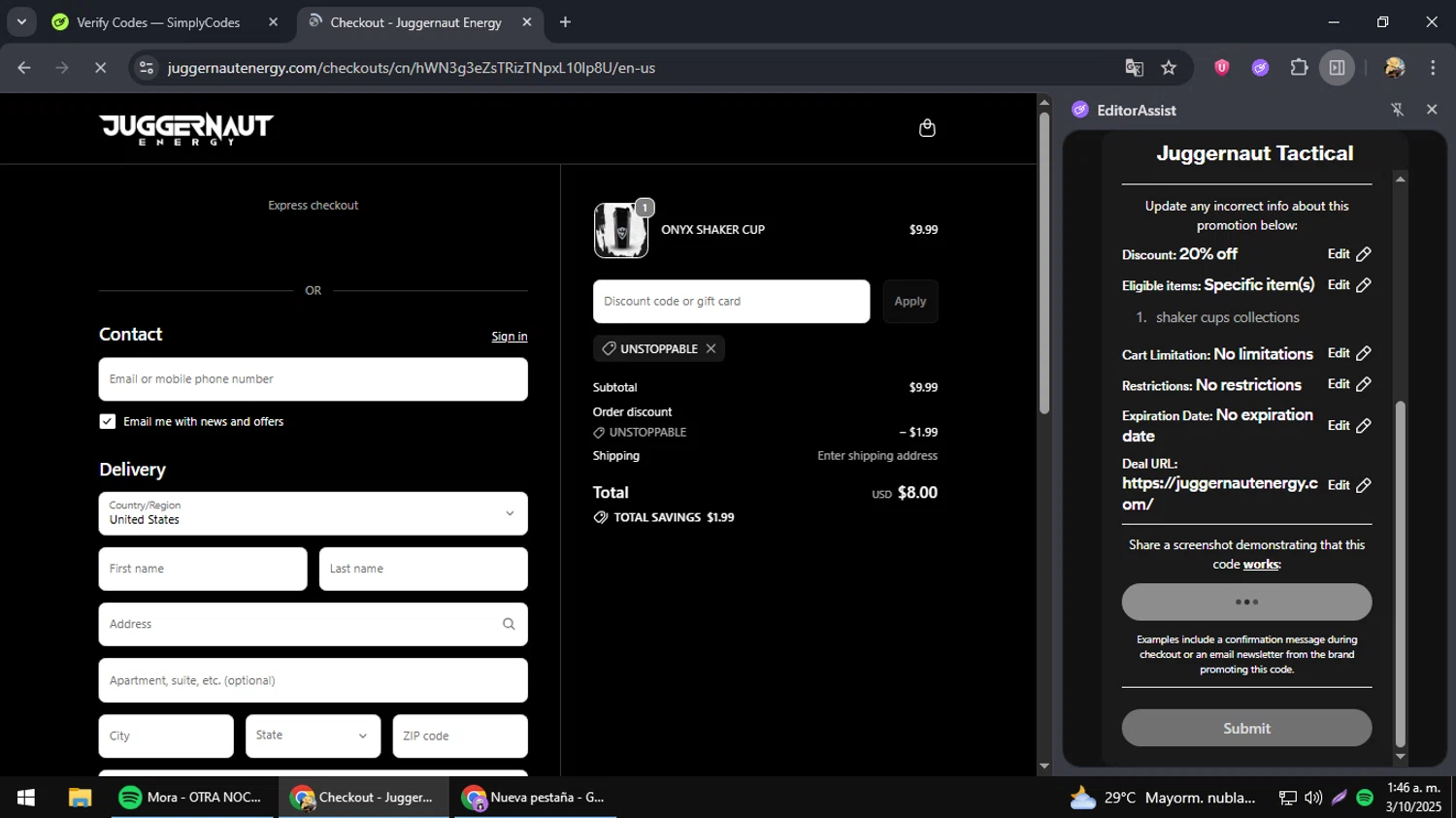Focus the First name field

203,569
